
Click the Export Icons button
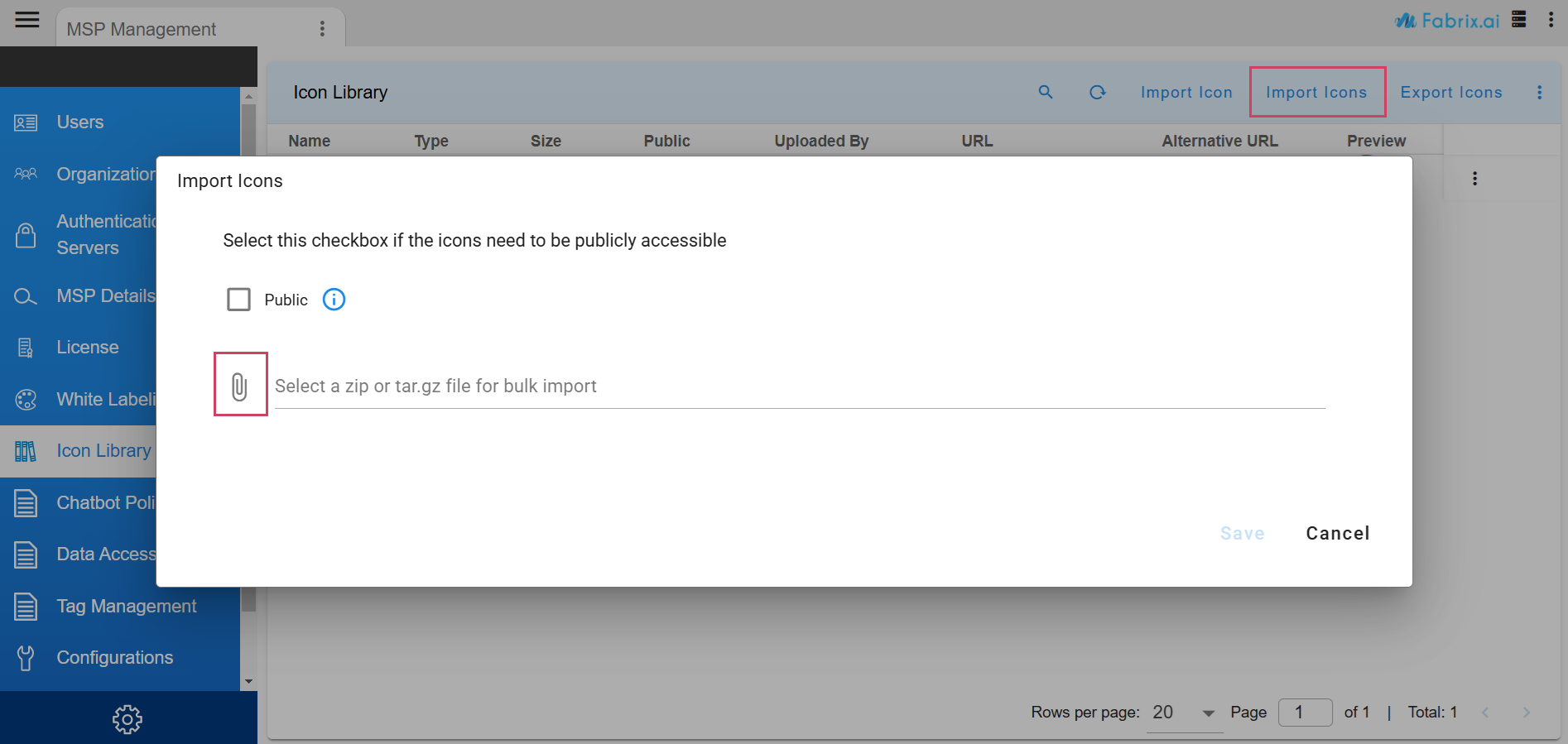coord(1450,92)
